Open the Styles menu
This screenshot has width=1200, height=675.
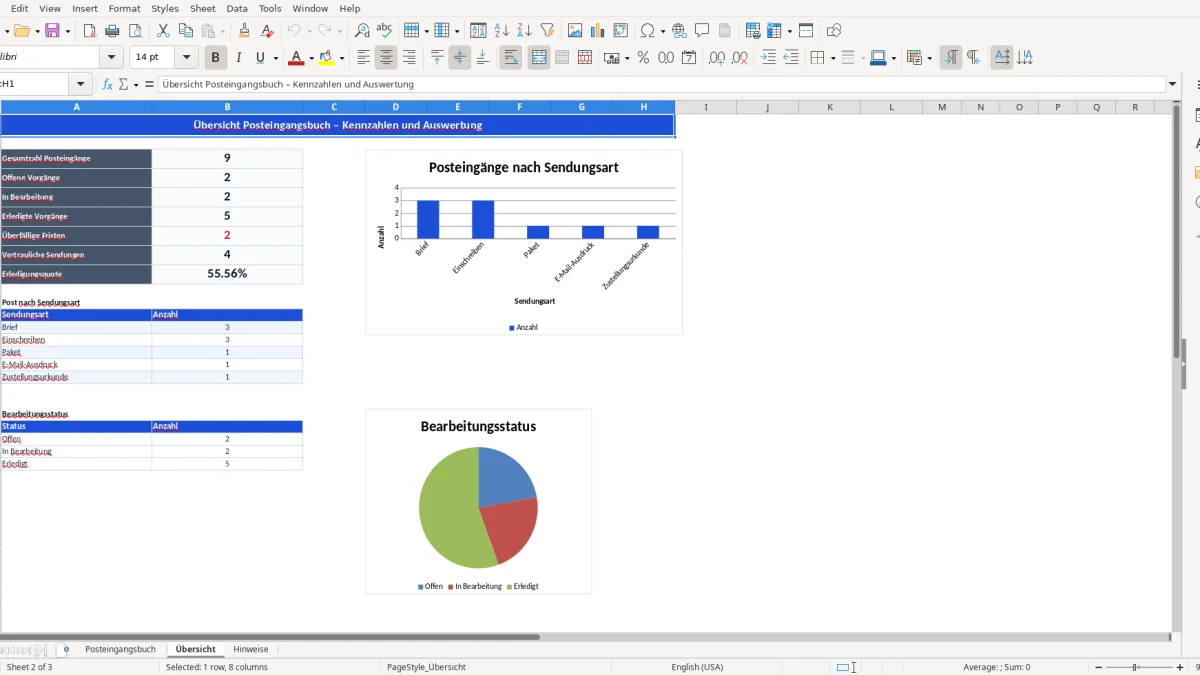pyautogui.click(x=165, y=8)
